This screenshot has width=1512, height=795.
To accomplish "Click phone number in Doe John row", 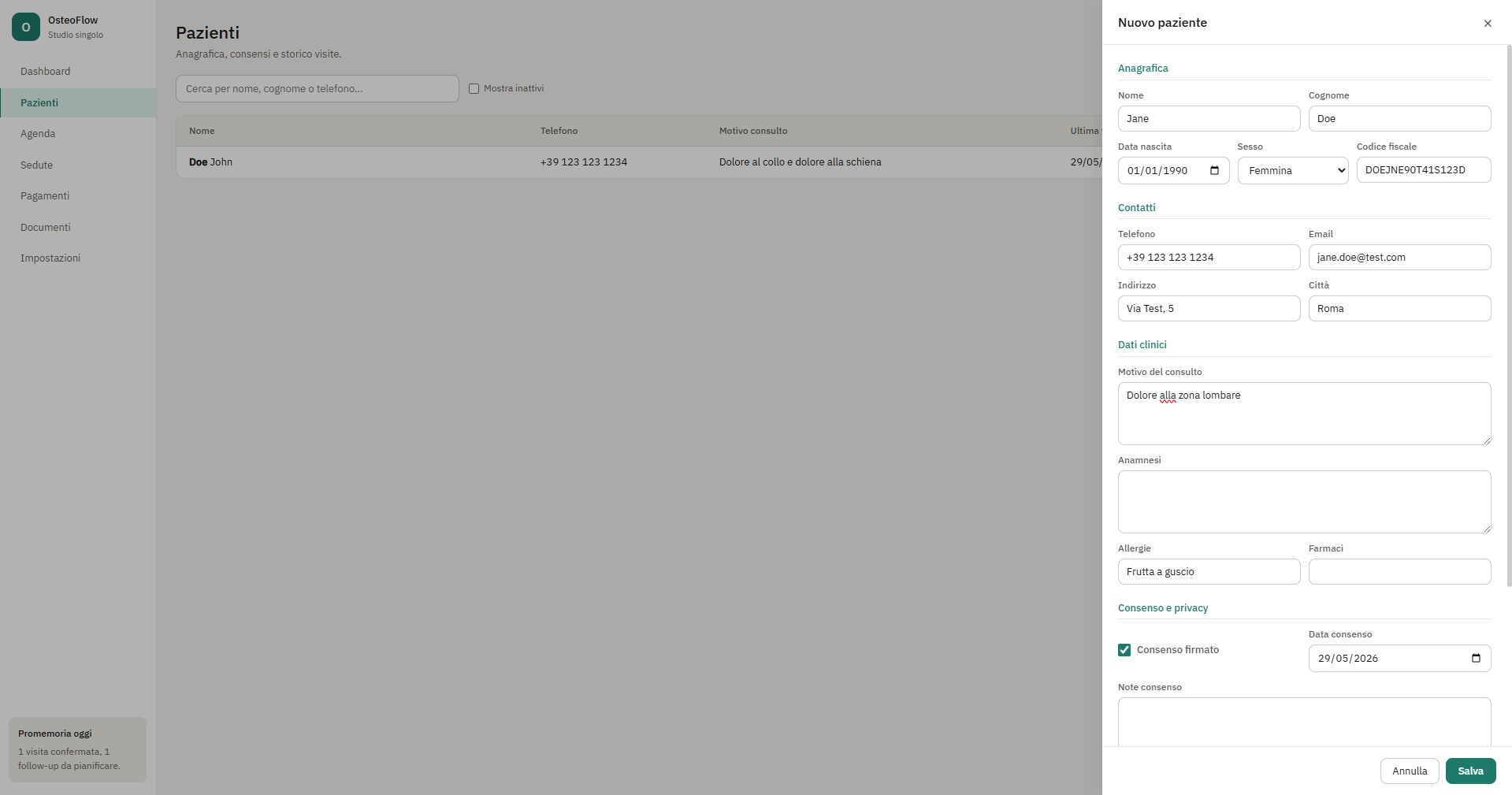I will (x=584, y=162).
